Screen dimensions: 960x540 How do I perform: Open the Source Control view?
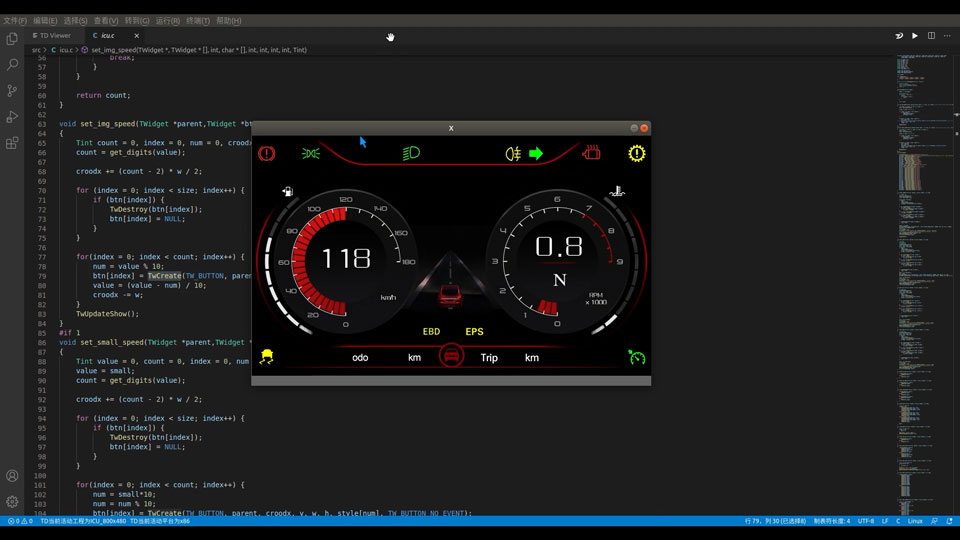pos(12,90)
